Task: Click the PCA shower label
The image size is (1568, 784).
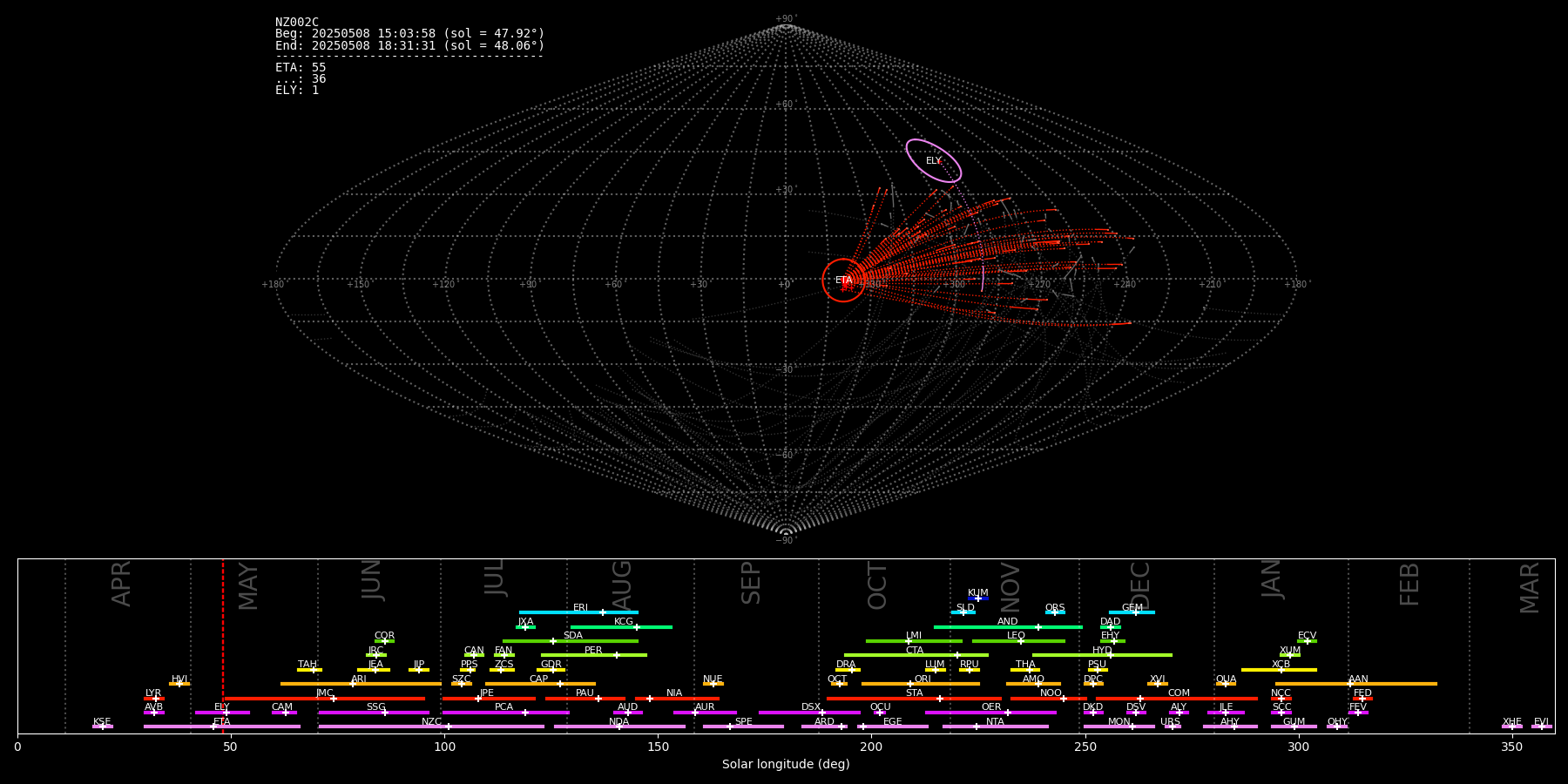Action: coord(504,707)
